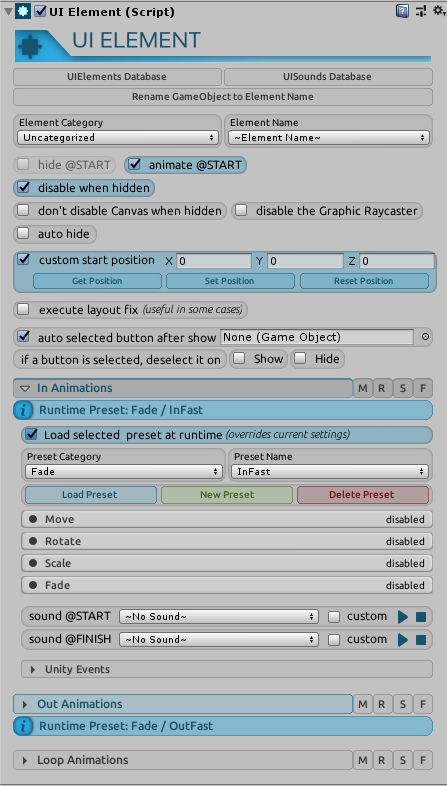
Task: Stop the sound @START preview
Action: click(421, 617)
